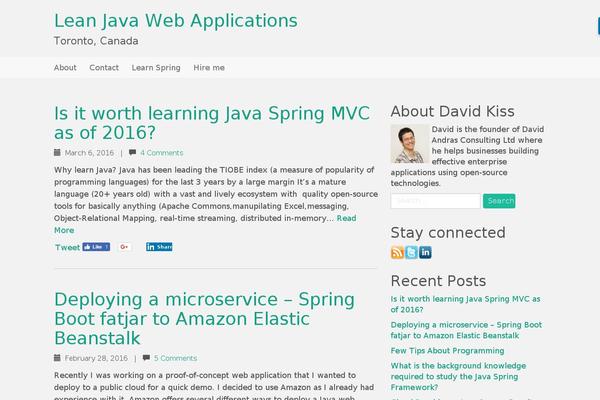Click the Tweet link

point(67,247)
